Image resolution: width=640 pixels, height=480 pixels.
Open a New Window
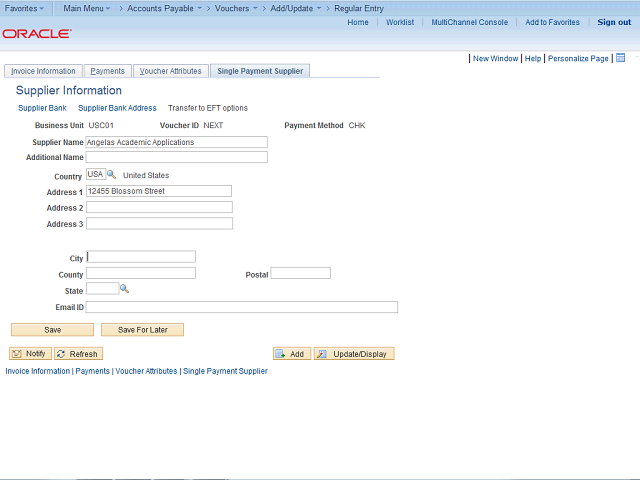coord(495,58)
